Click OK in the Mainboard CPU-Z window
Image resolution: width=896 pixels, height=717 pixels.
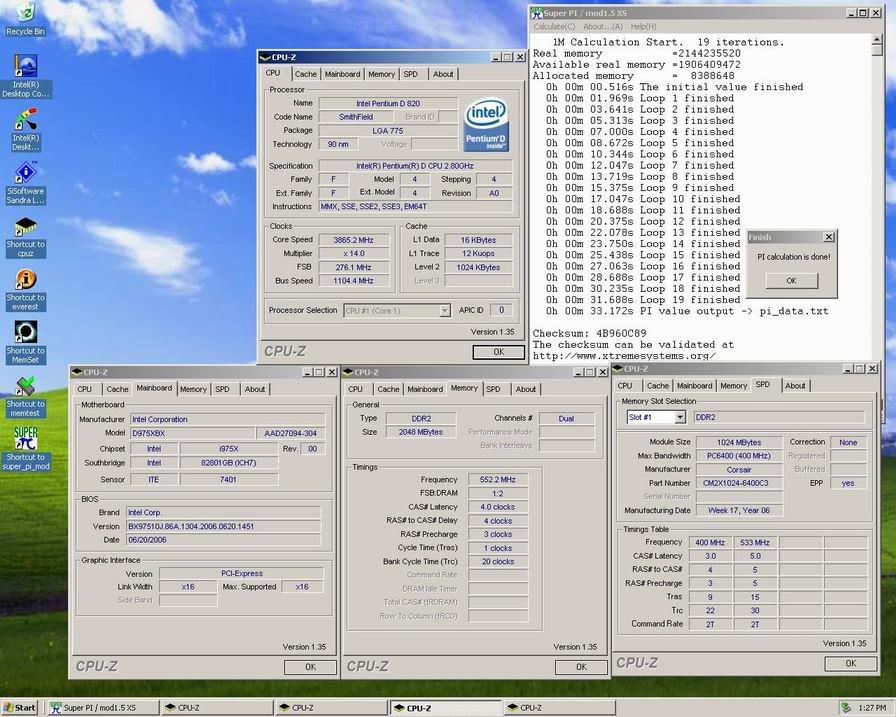click(x=310, y=667)
